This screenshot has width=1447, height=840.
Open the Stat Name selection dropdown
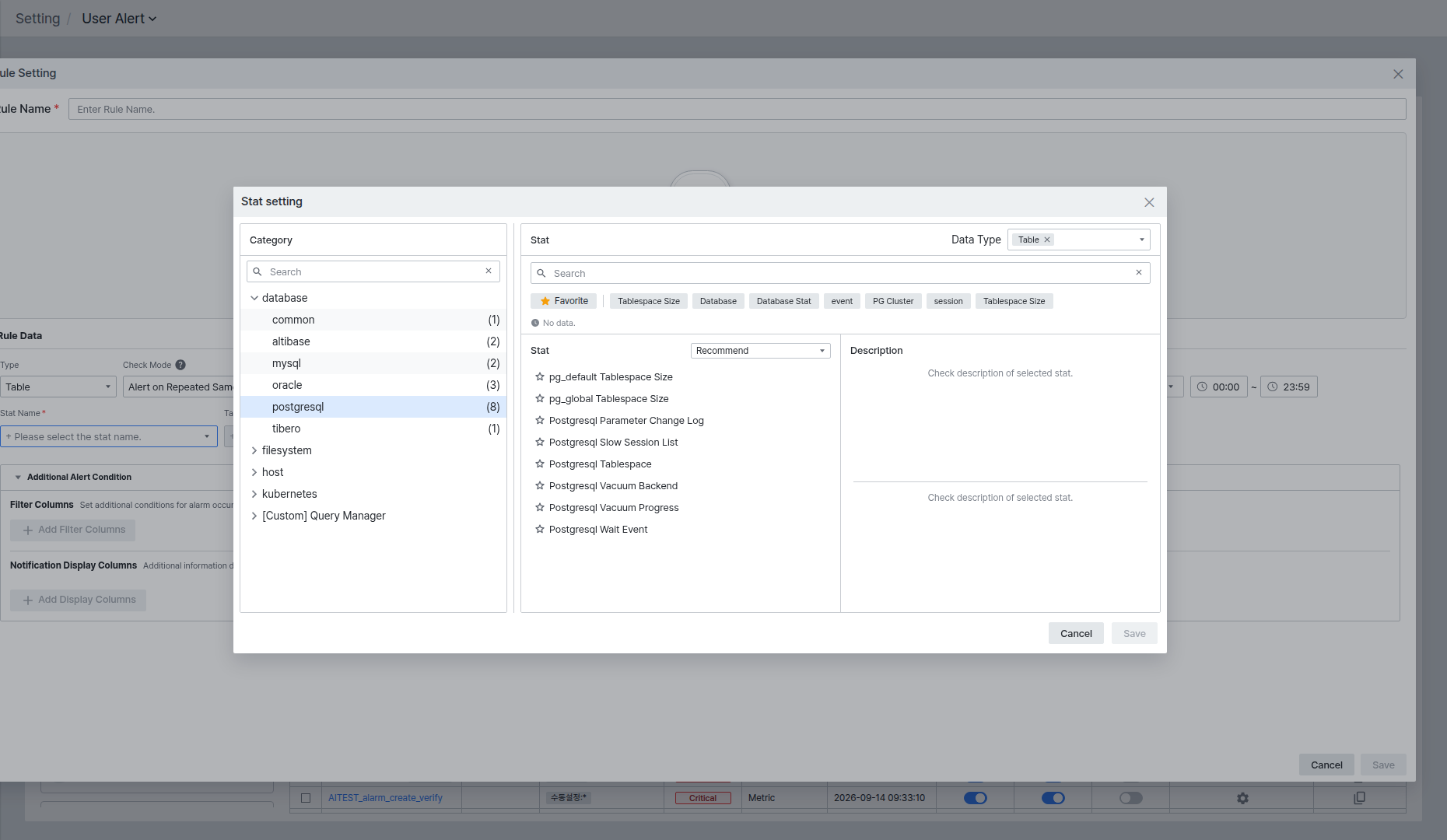(x=109, y=436)
